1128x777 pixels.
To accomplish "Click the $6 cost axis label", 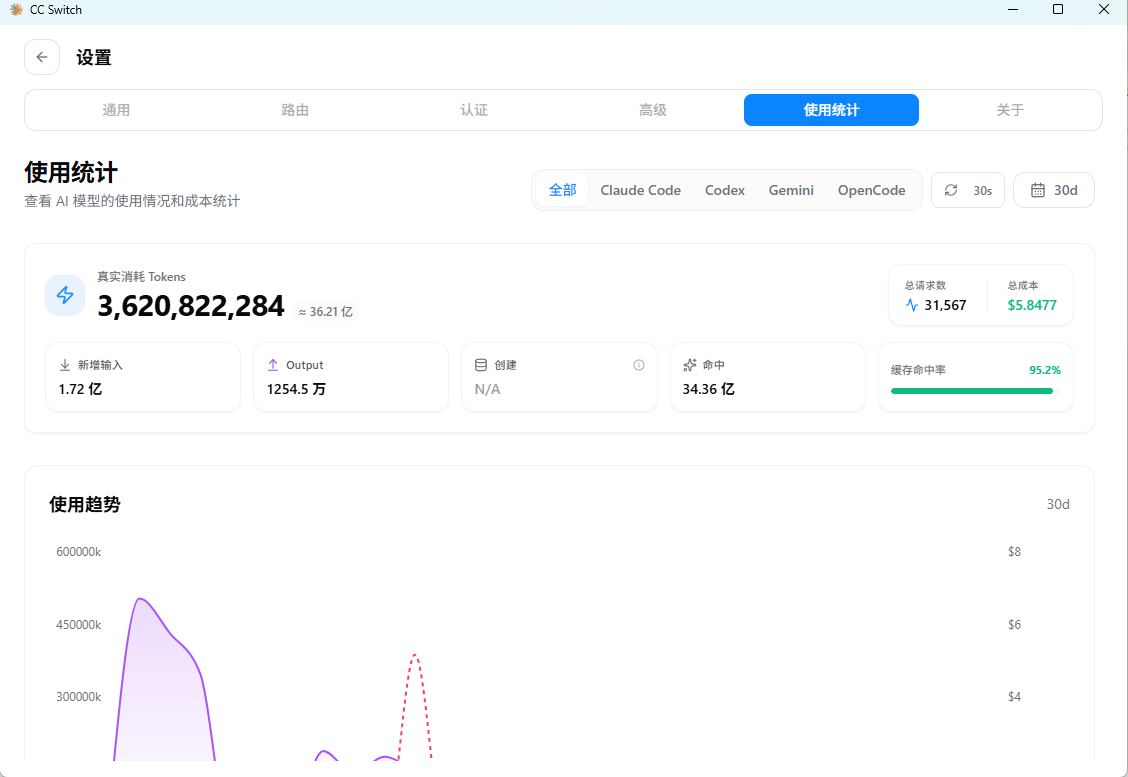I will pos(1014,624).
